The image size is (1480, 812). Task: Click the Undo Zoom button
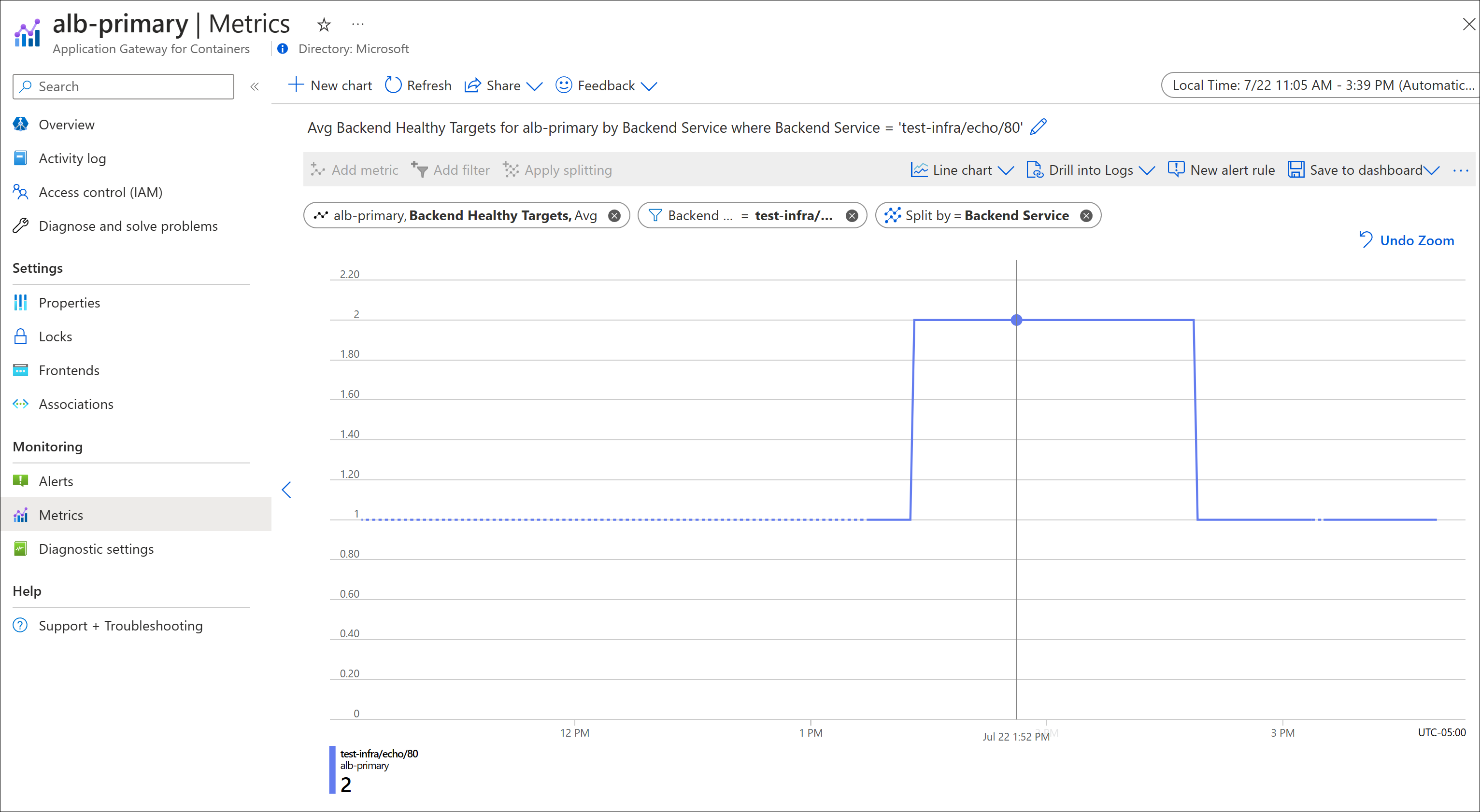[1404, 240]
